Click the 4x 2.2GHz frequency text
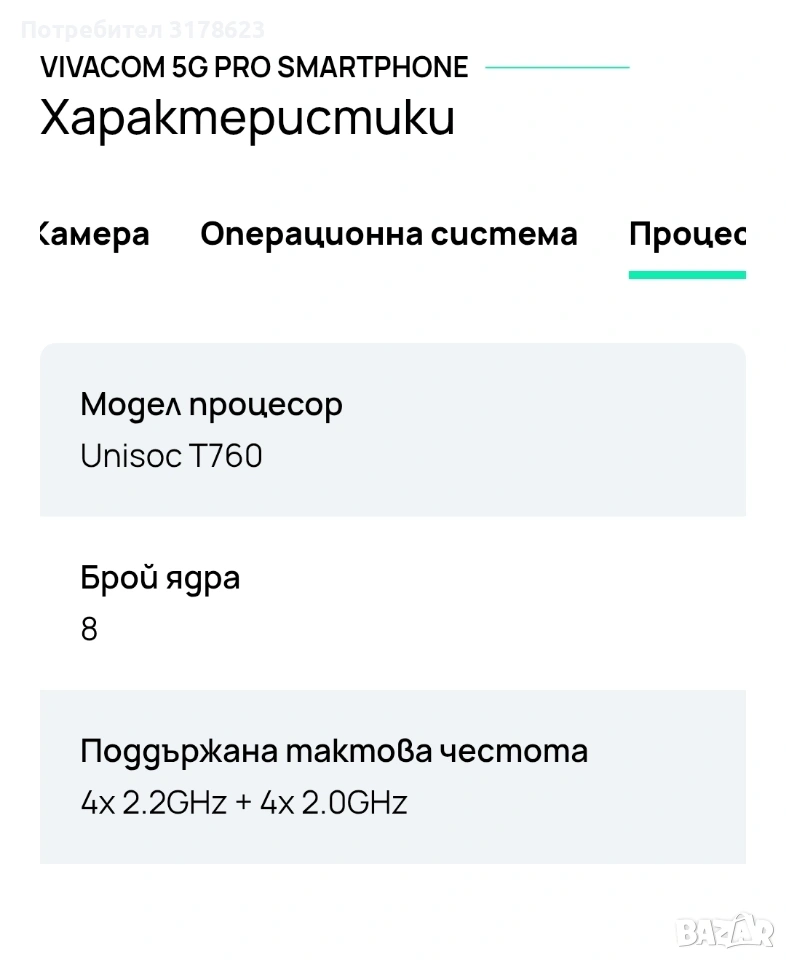 154,803
